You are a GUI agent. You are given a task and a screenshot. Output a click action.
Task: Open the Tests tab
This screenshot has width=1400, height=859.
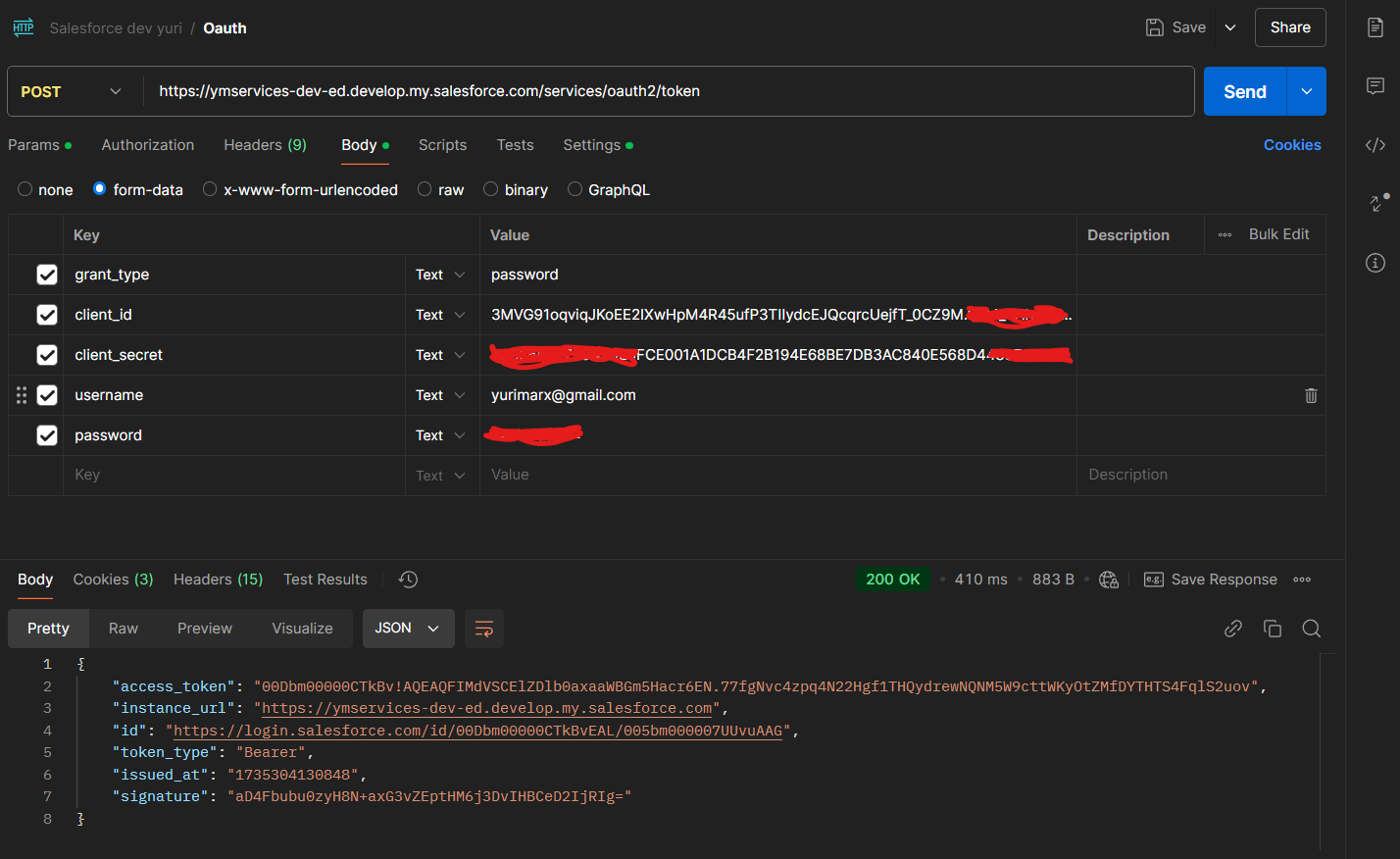point(515,145)
